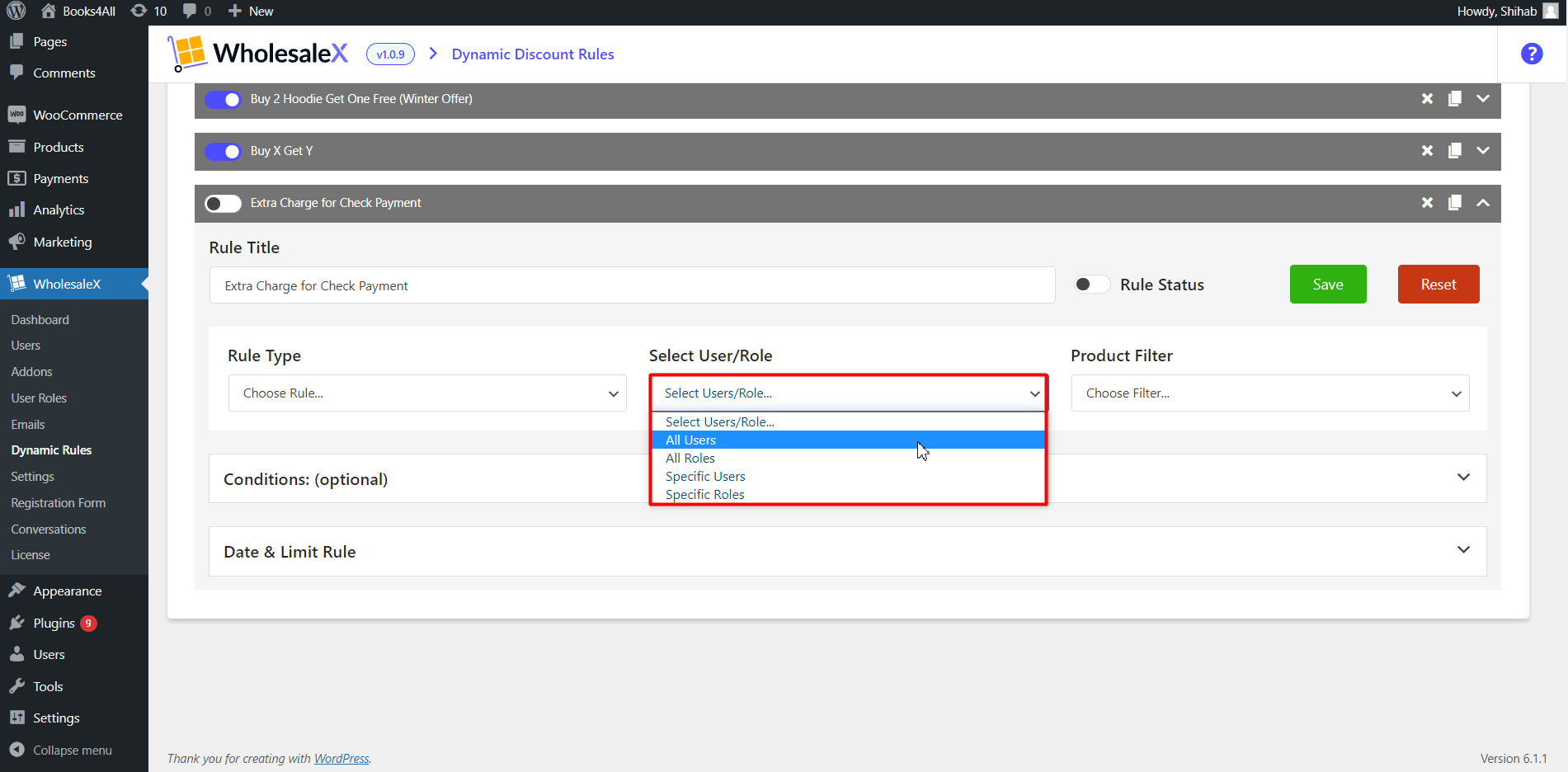Toggle the Rule Status switch
1568x772 pixels.
[x=1091, y=285]
